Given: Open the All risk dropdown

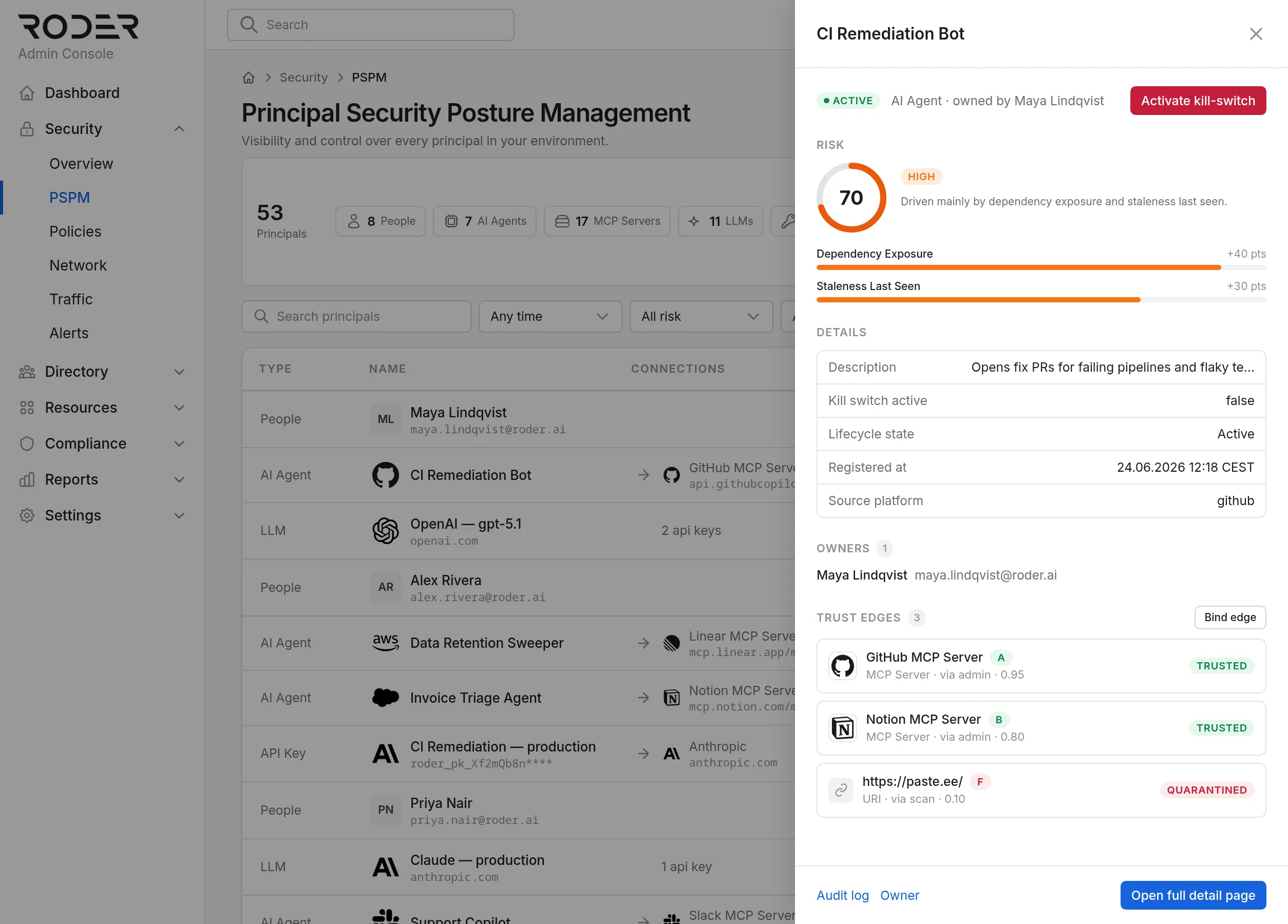Looking at the screenshot, I should click(x=701, y=316).
